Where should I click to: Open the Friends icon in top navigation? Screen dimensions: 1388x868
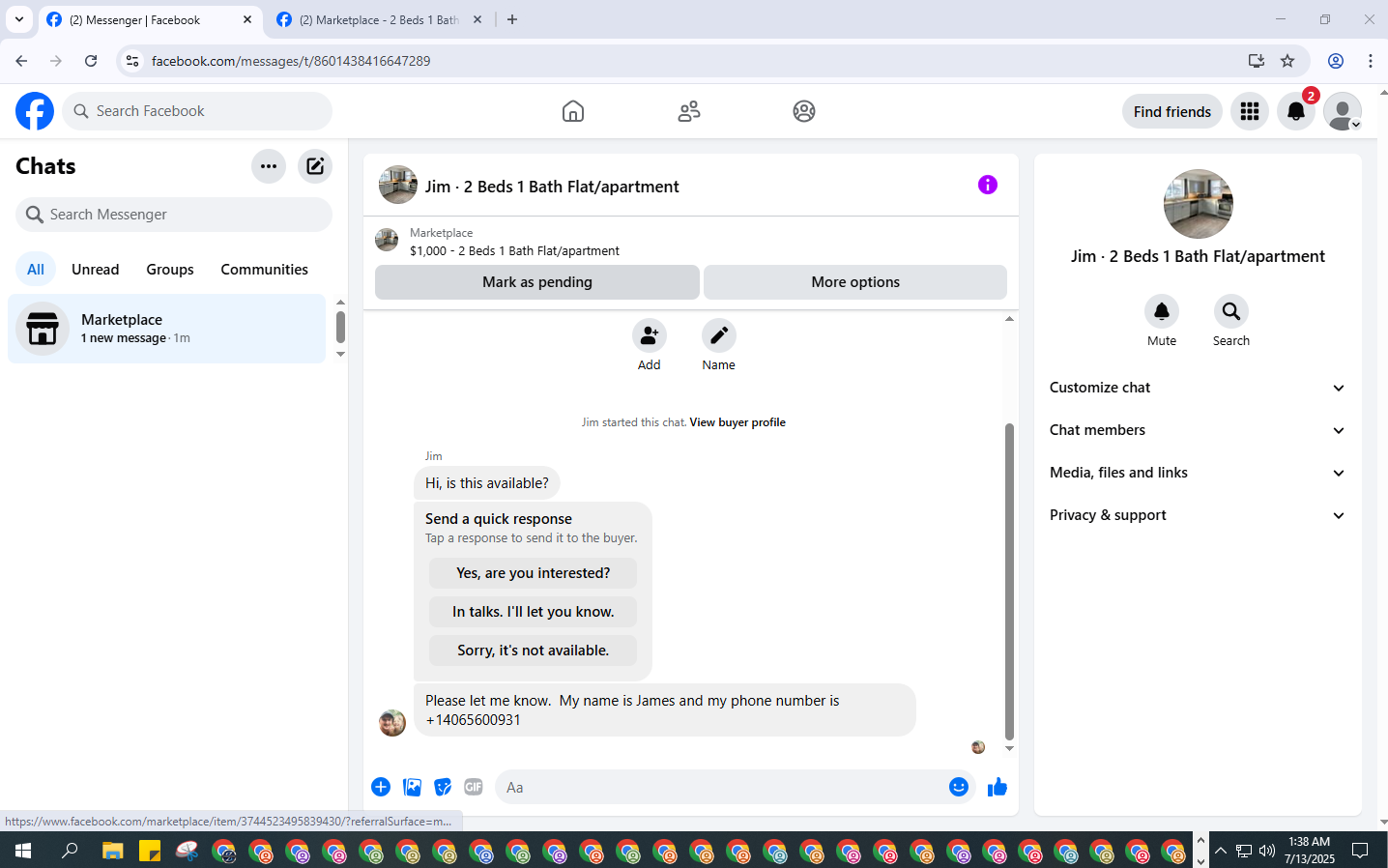[689, 111]
